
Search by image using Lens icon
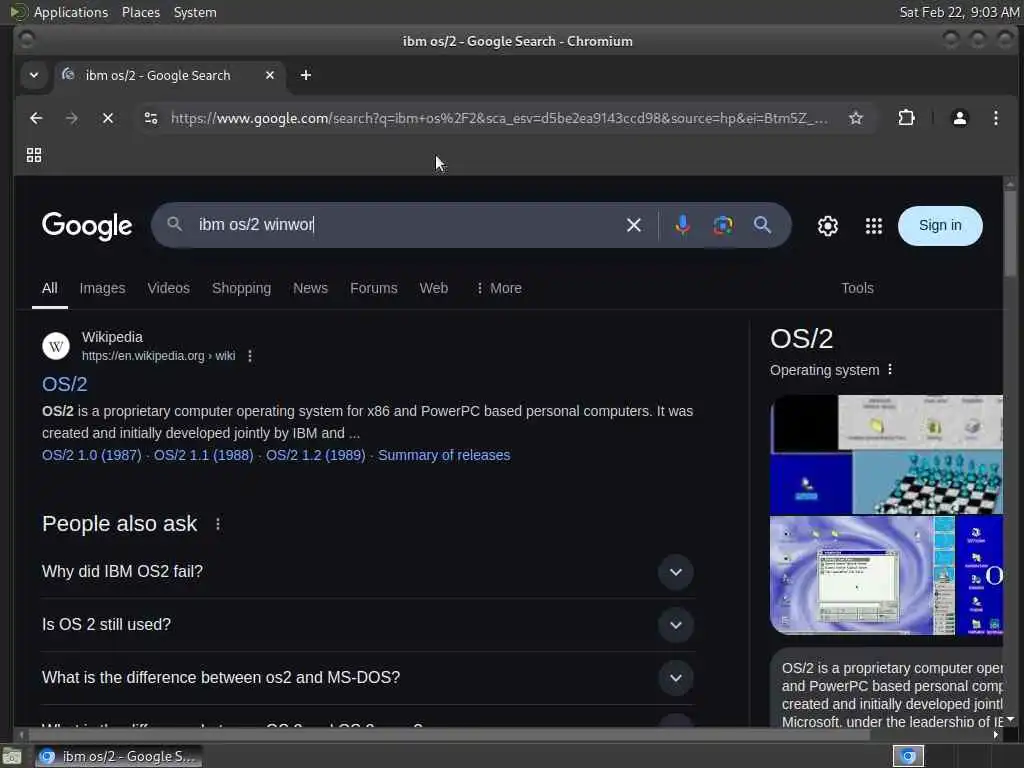click(x=722, y=225)
